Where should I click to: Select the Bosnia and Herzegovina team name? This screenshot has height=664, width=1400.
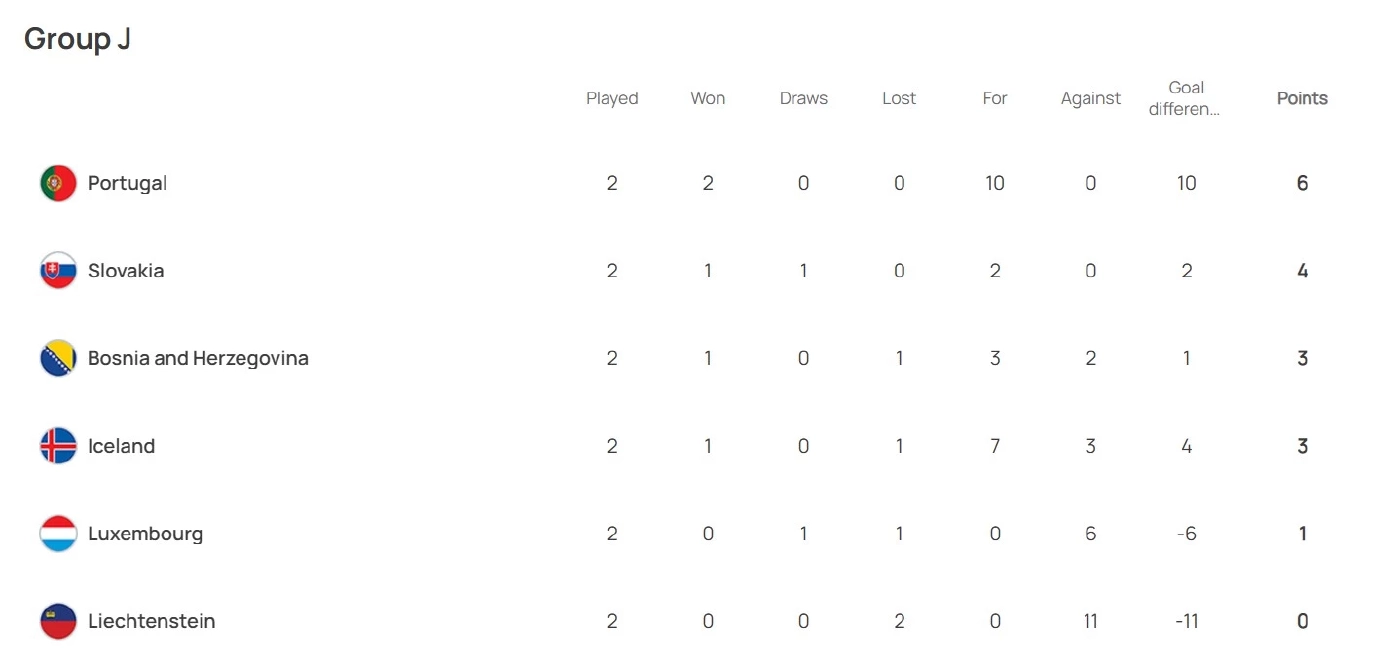[x=198, y=358]
